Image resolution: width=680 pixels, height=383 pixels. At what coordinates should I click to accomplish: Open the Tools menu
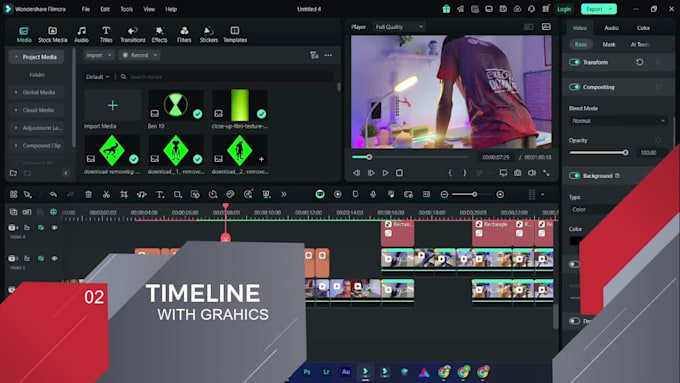point(126,9)
